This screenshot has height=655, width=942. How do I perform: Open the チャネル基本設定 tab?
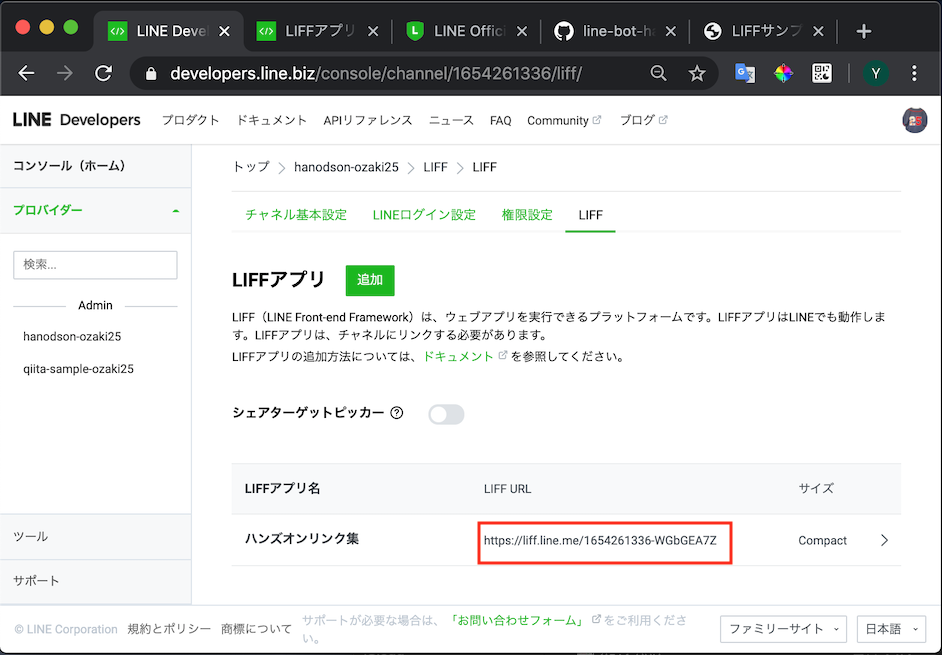[296, 215]
